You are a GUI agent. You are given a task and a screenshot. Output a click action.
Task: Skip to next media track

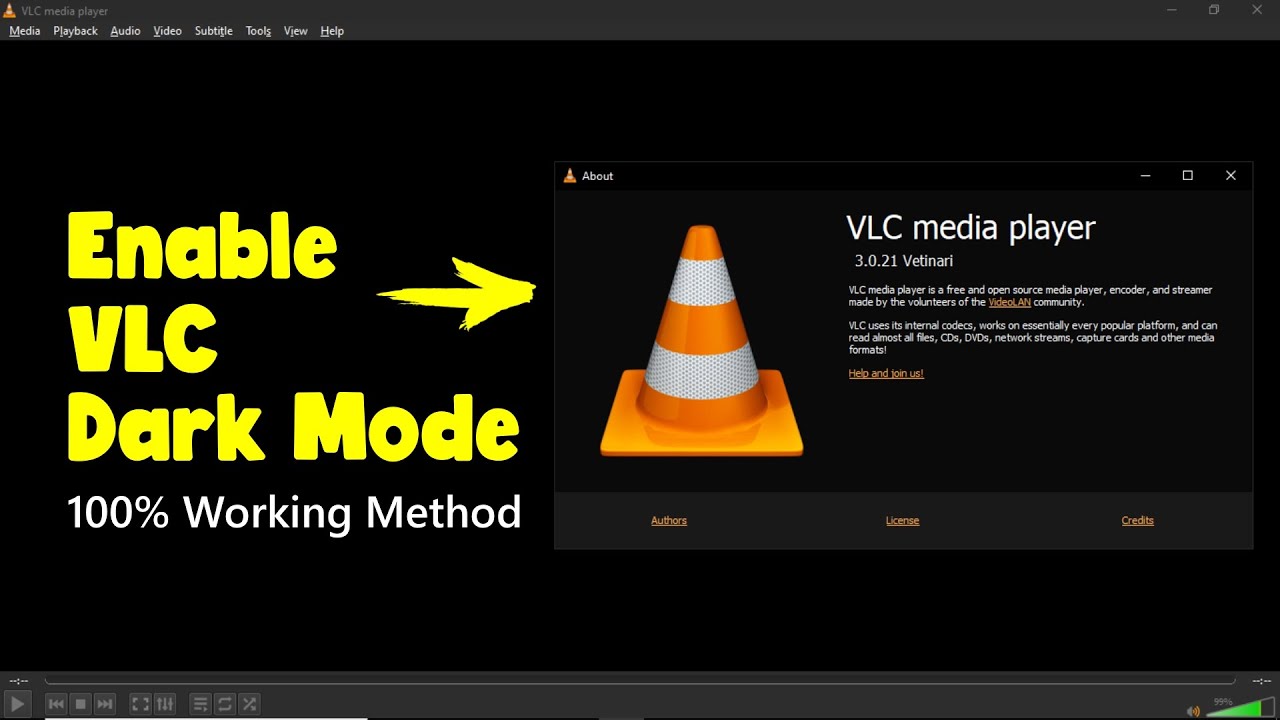105,704
